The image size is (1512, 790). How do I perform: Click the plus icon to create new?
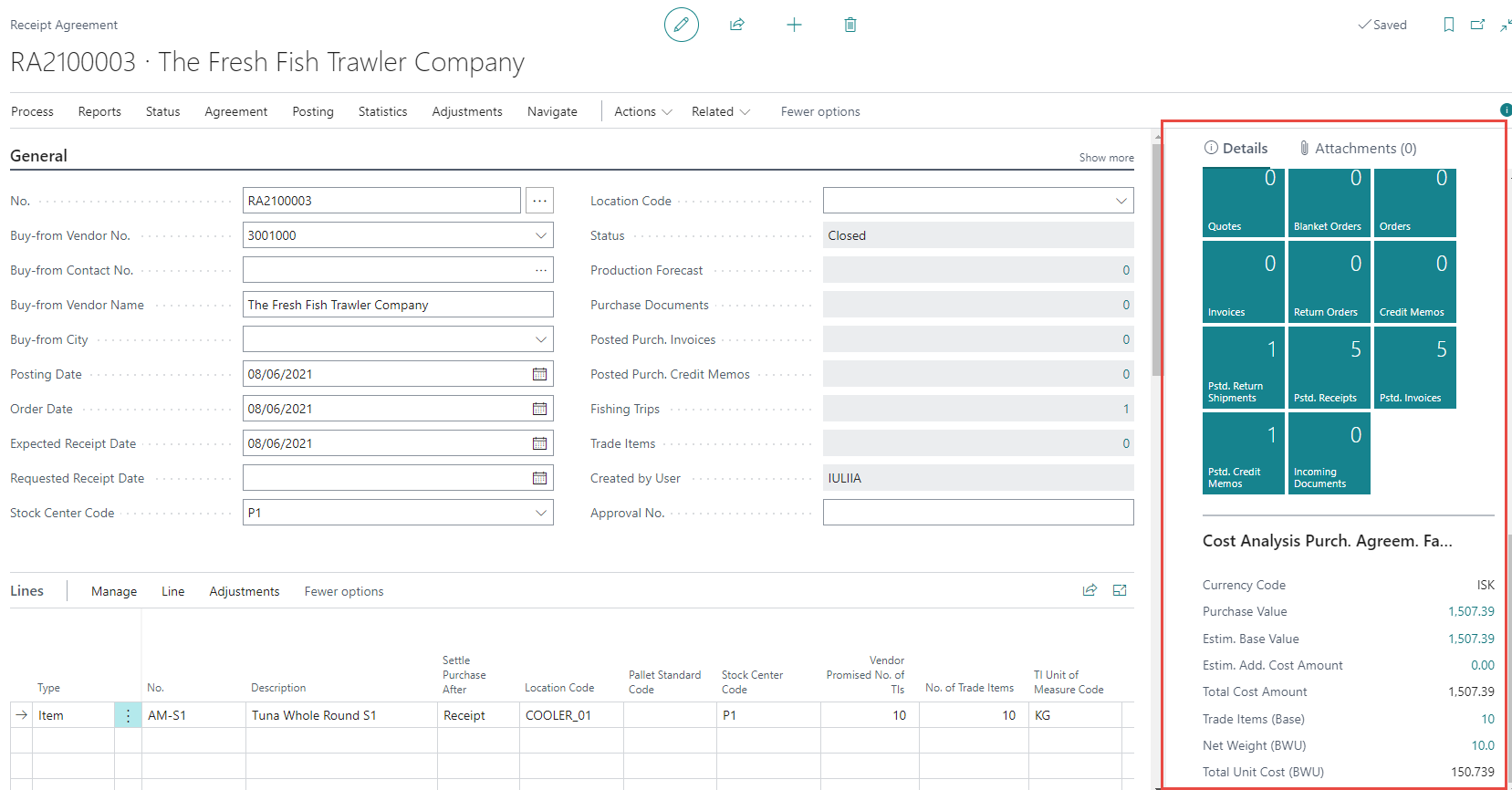pos(794,25)
